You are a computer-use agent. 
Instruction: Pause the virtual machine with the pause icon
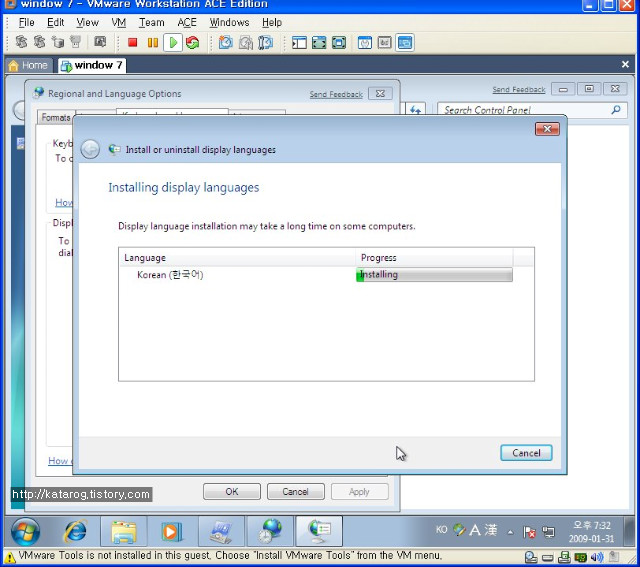[x=153, y=42]
